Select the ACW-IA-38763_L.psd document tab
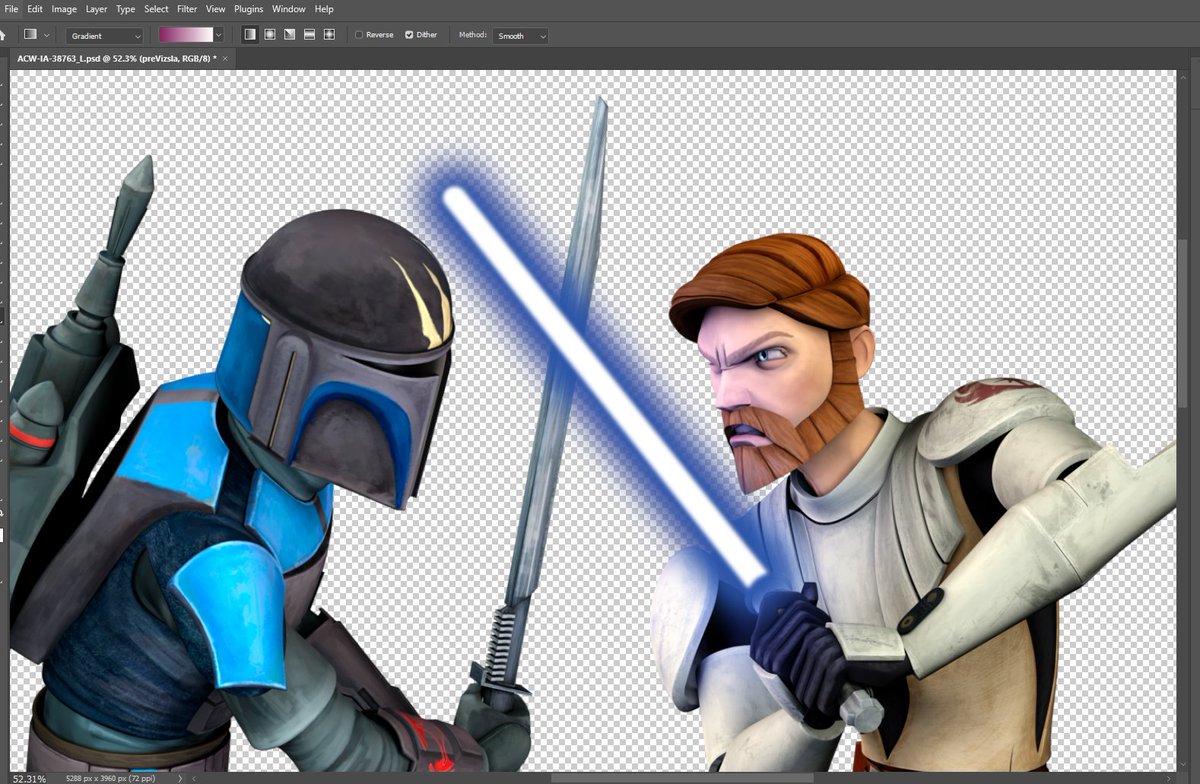Viewport: 1200px width, 784px height. click(x=115, y=59)
